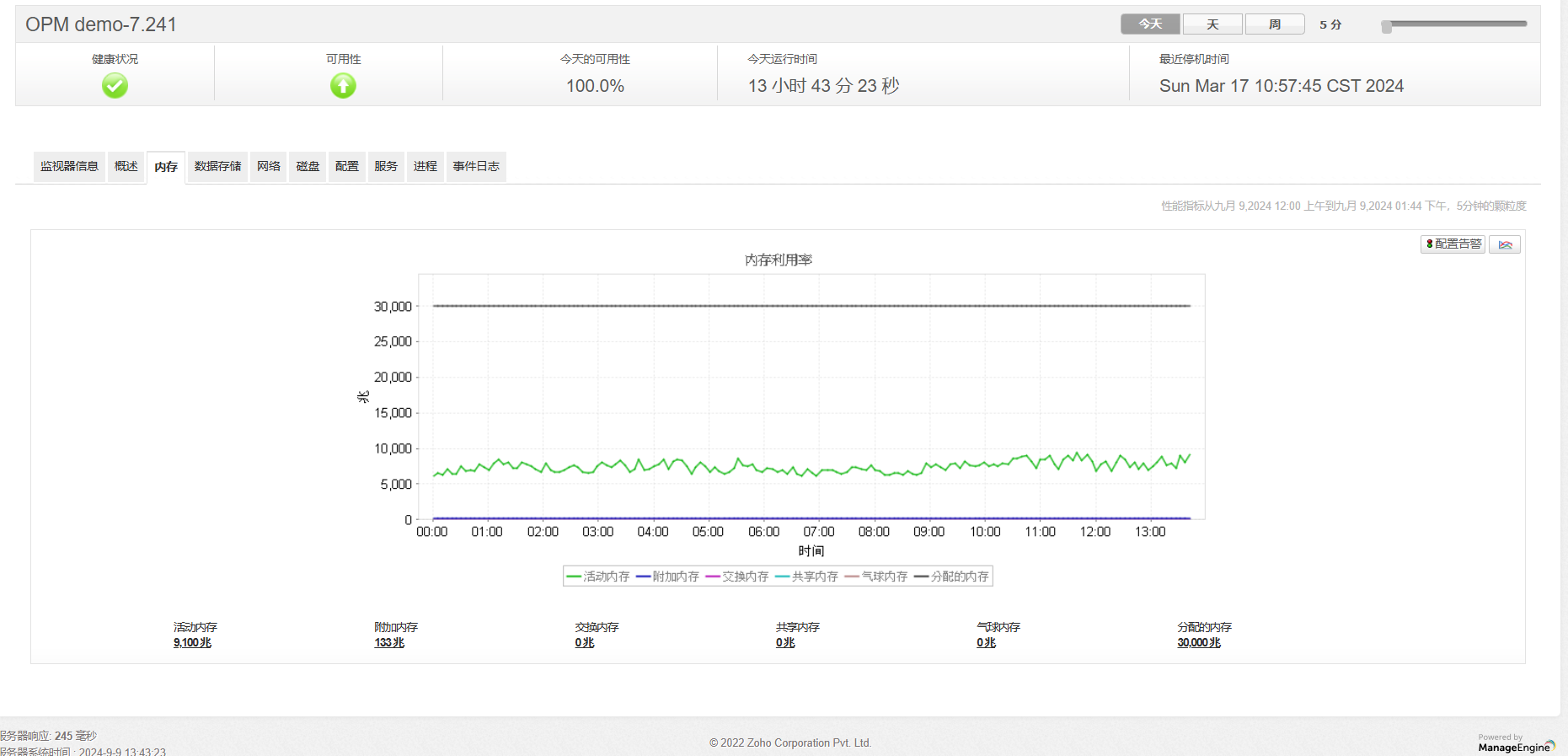Switch to the 监视器信息 tab
The image size is (1568, 756).
coord(69,166)
